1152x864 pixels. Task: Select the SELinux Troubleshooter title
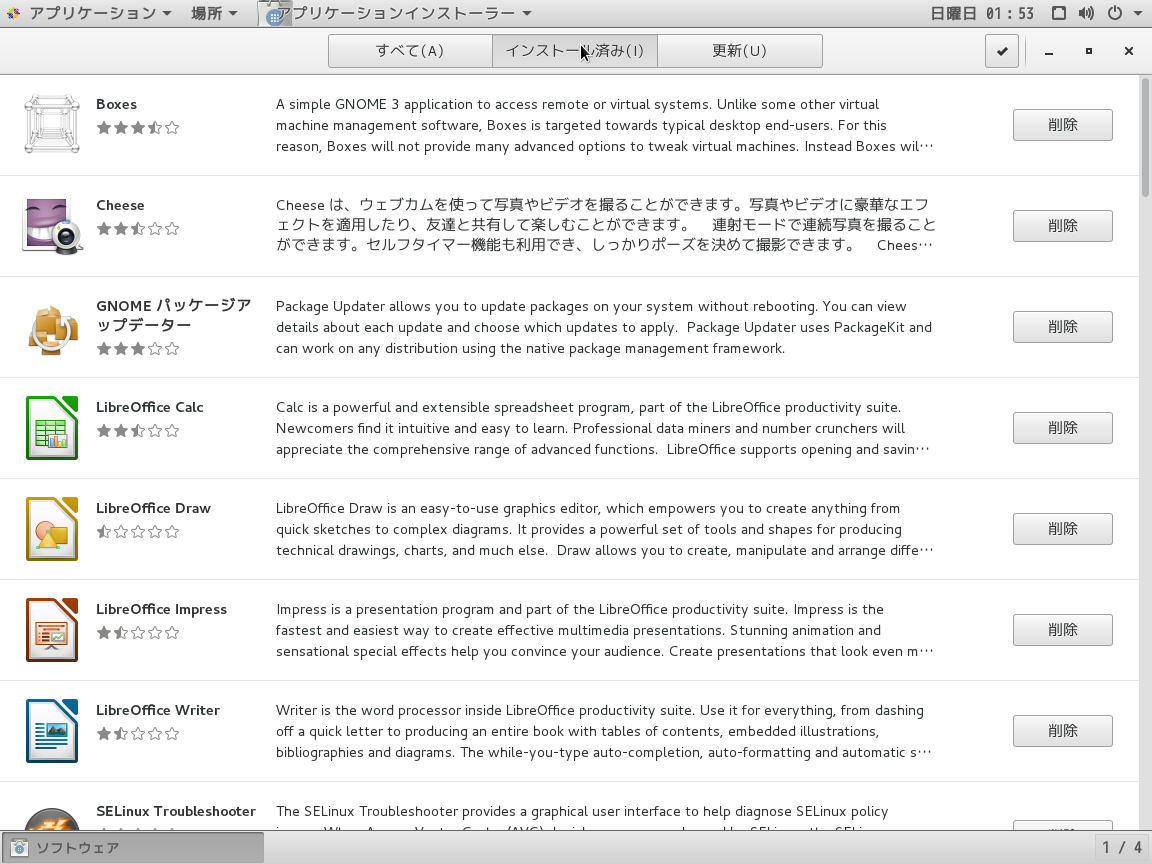176,811
